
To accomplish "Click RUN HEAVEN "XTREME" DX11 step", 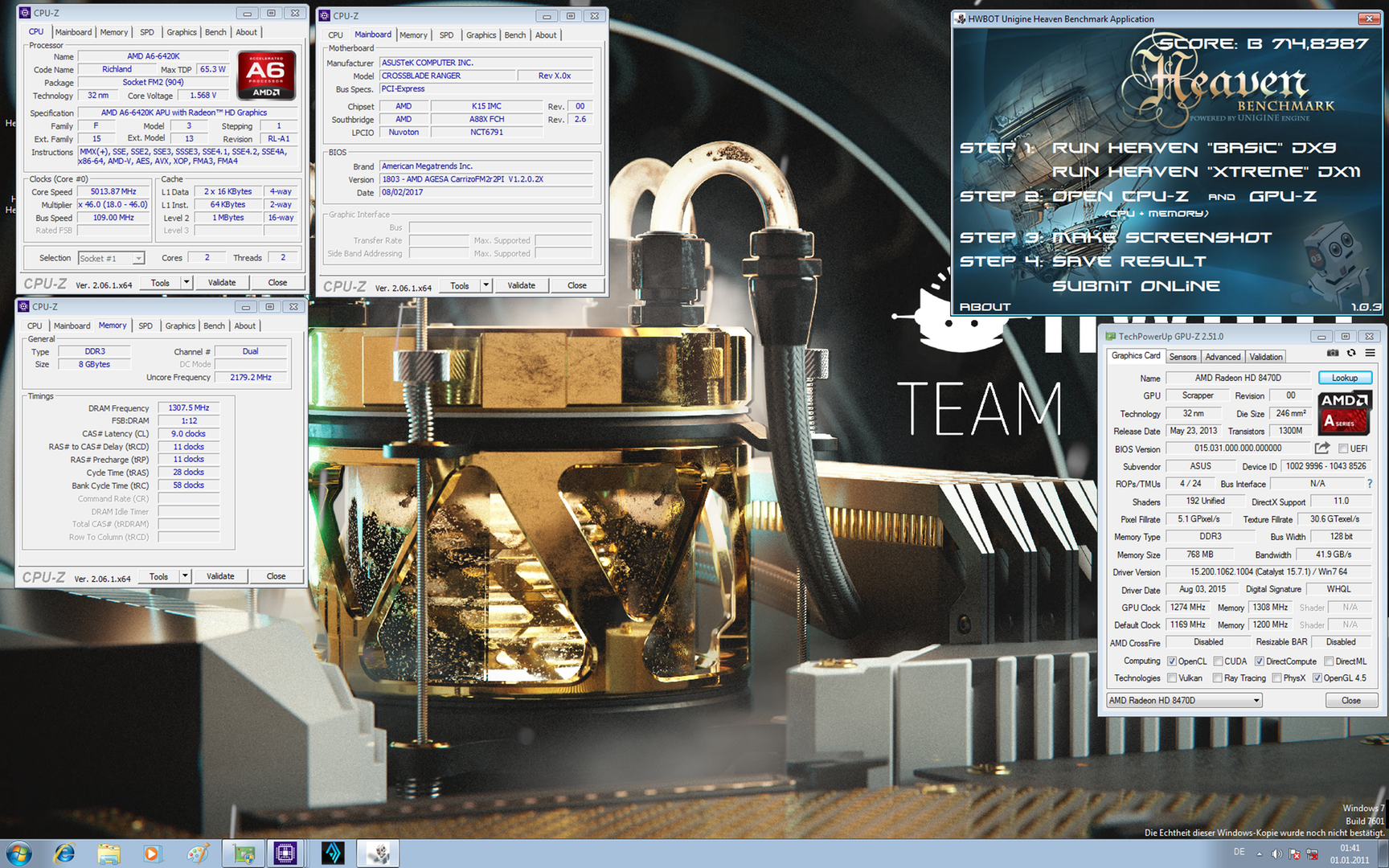I will click(1207, 172).
